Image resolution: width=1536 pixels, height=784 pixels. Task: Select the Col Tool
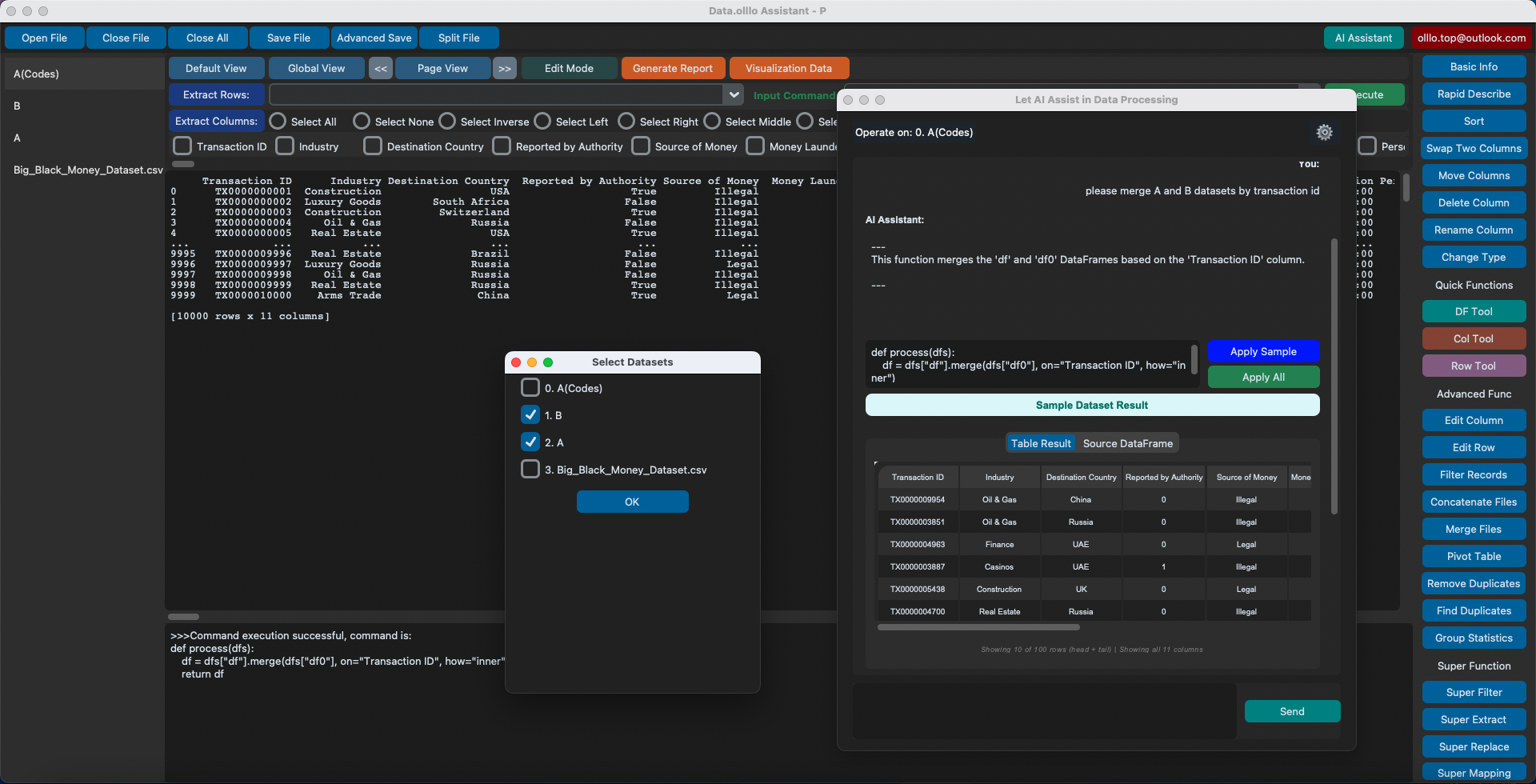[x=1473, y=338]
